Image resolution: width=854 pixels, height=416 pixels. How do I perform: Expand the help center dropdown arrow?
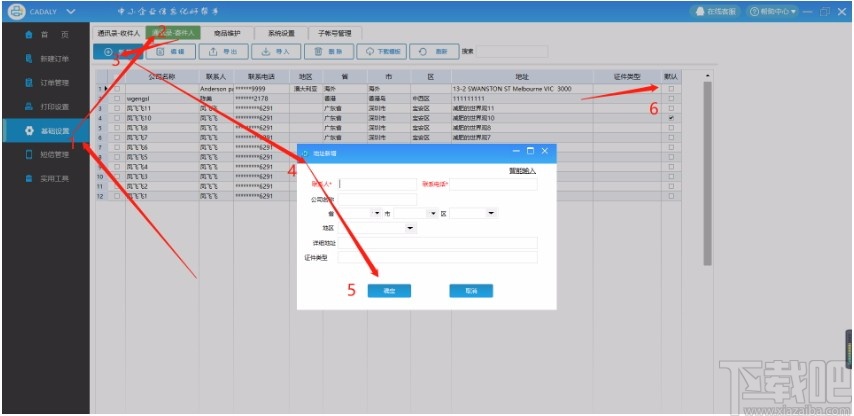tap(793, 11)
